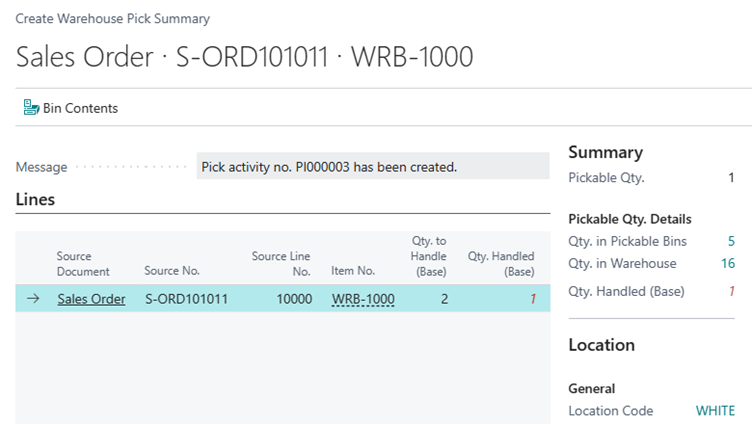Drill into Qty. Handled (Base) row value
The image size is (752, 424).
click(x=532, y=299)
